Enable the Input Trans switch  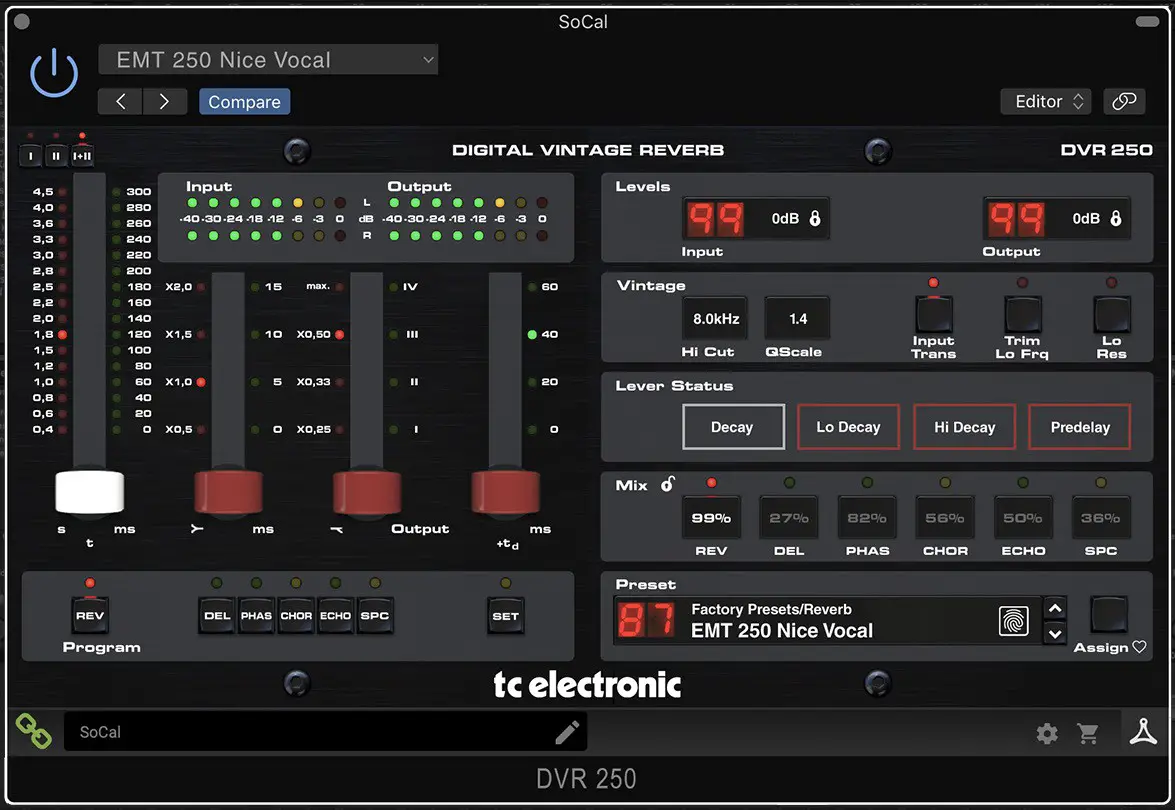(x=933, y=315)
